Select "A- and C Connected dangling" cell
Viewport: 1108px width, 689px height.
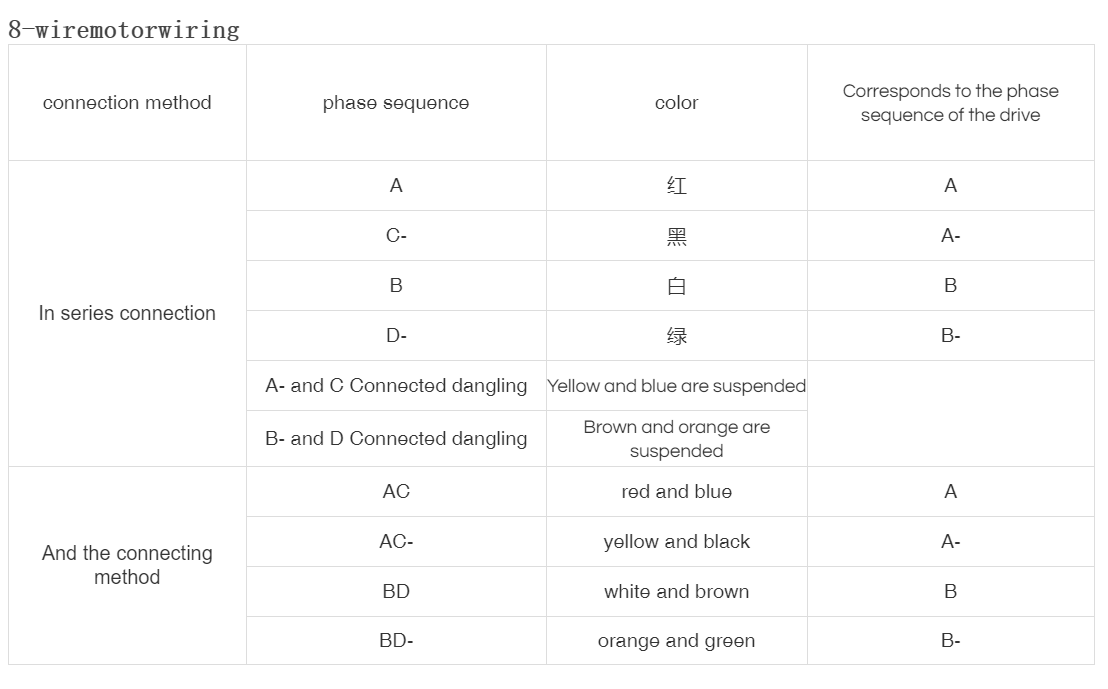coord(396,386)
